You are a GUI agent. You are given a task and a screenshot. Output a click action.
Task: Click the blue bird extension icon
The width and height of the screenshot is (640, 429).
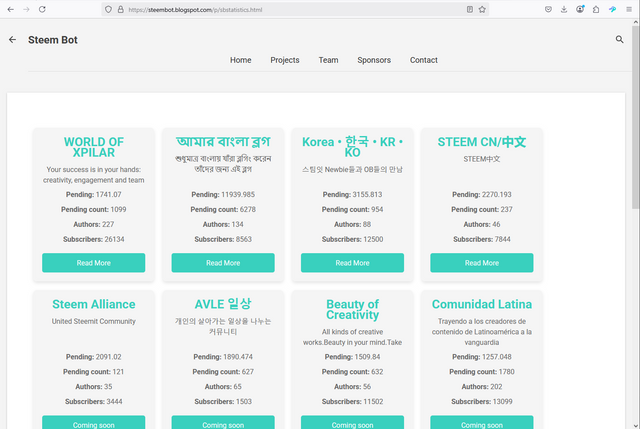coord(612,9)
